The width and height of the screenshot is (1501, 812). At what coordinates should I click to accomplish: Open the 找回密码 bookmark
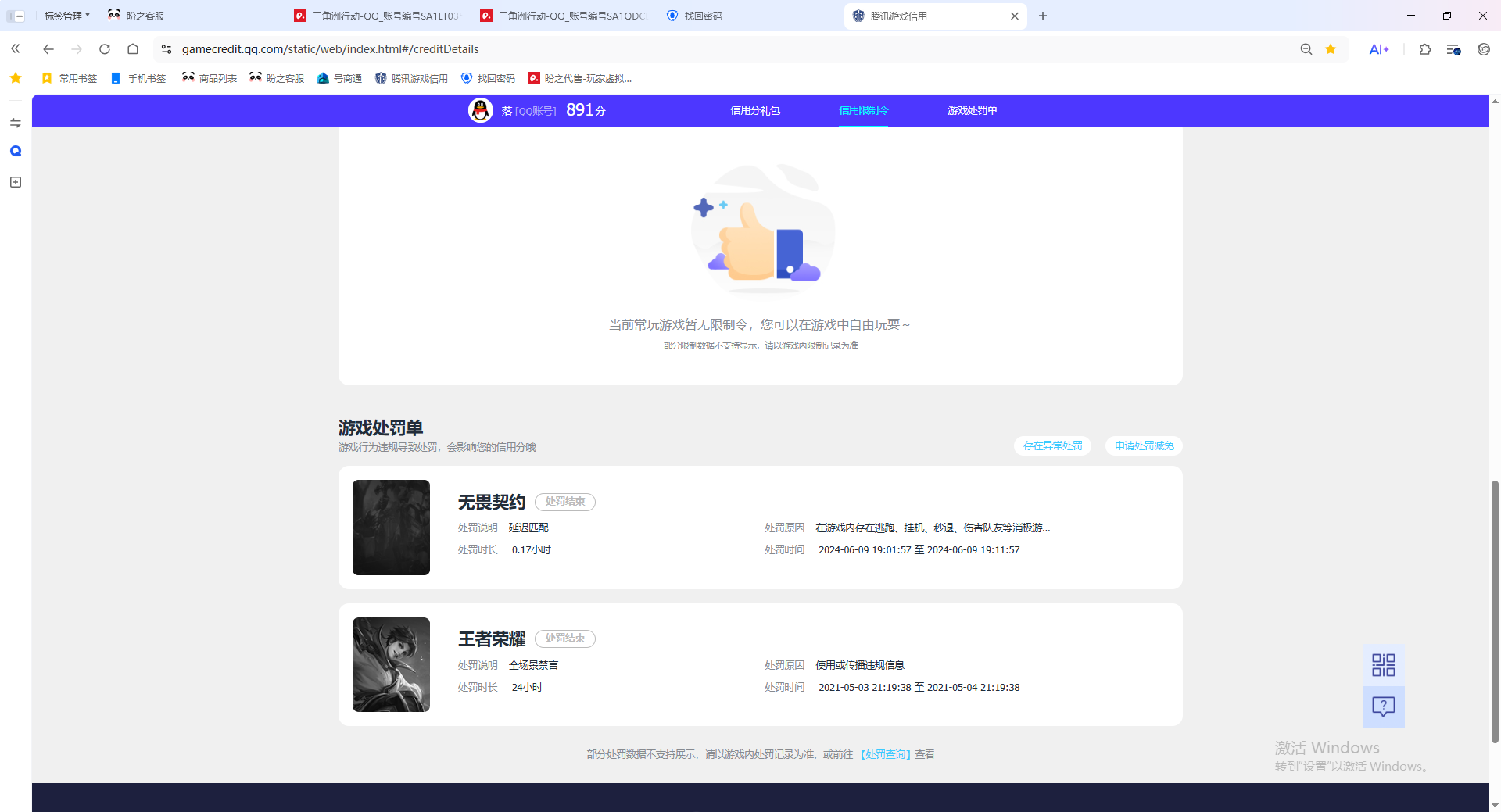pyautogui.click(x=488, y=78)
